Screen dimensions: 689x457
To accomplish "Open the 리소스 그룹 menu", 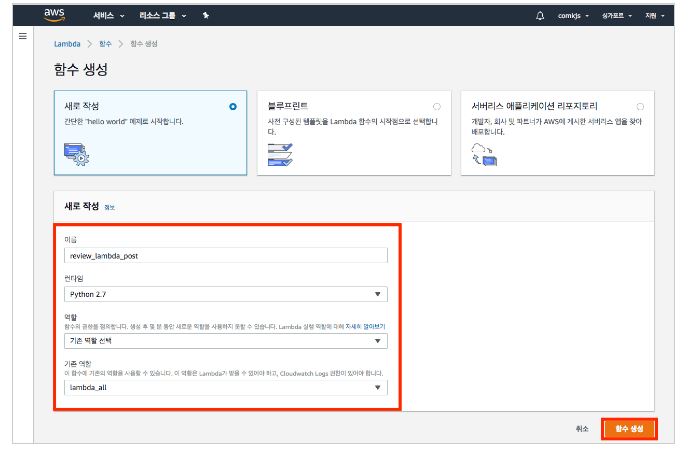I will [160, 16].
